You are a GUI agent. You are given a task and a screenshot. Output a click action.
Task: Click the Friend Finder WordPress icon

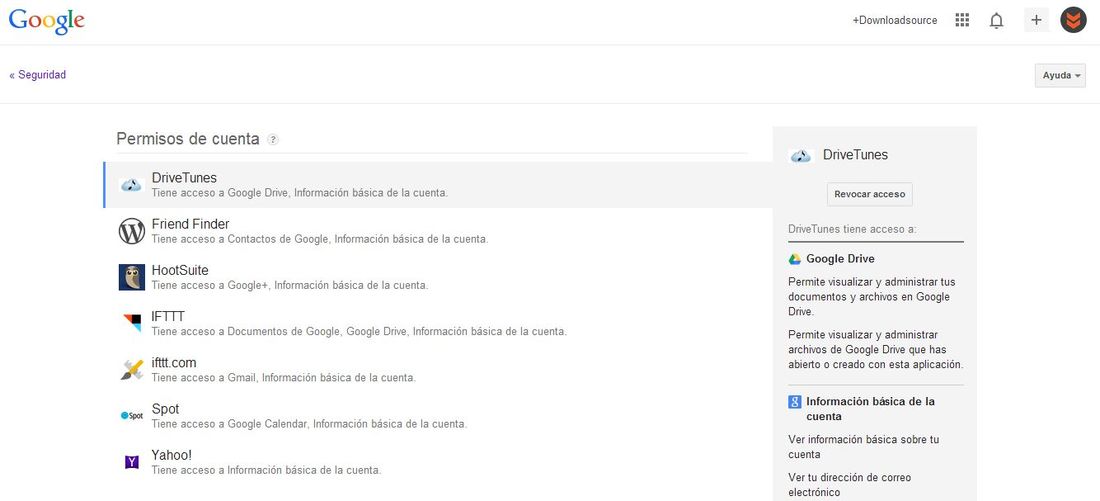coord(131,231)
